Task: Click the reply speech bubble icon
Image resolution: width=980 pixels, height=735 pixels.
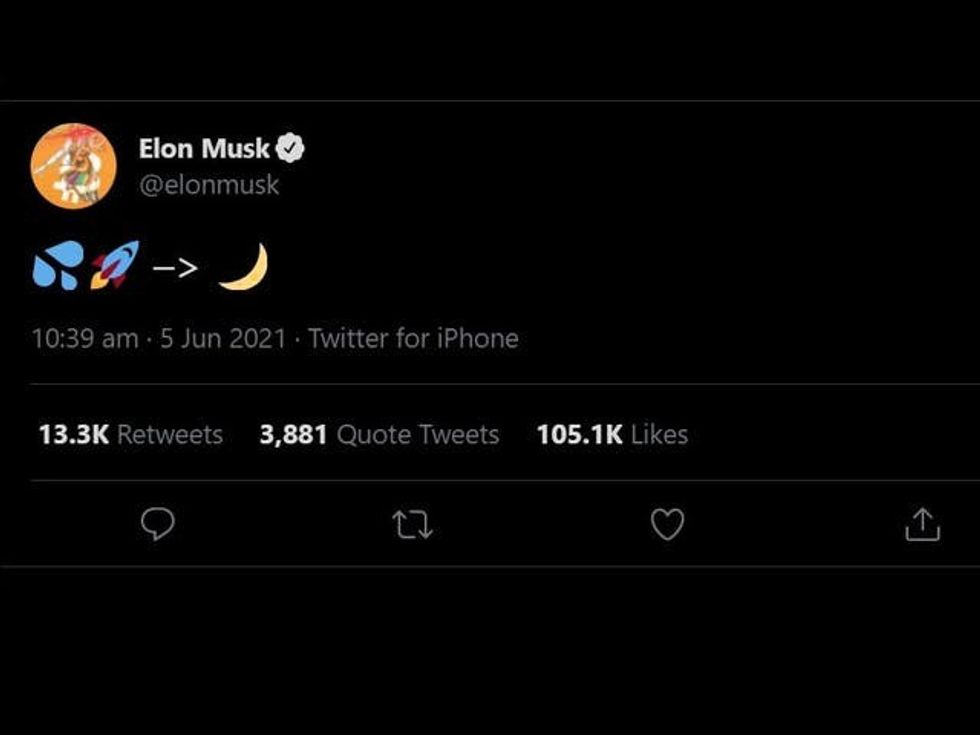Action: point(158,522)
